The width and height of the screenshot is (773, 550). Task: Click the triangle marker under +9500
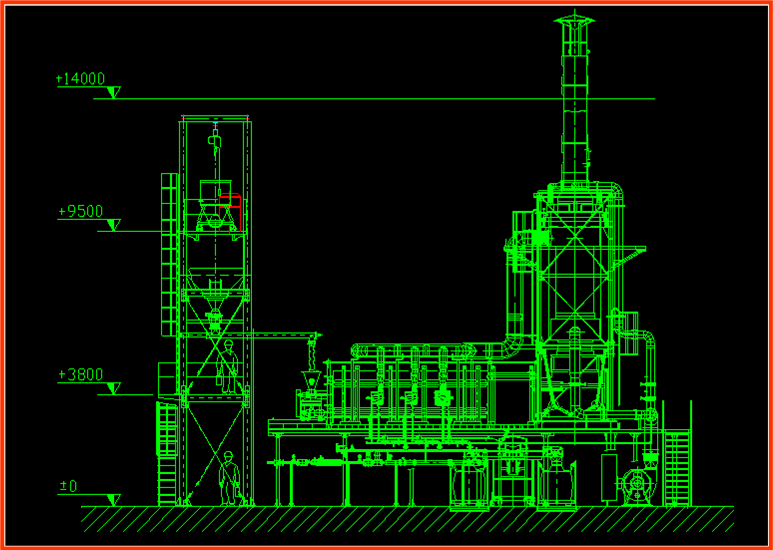[x=114, y=225]
